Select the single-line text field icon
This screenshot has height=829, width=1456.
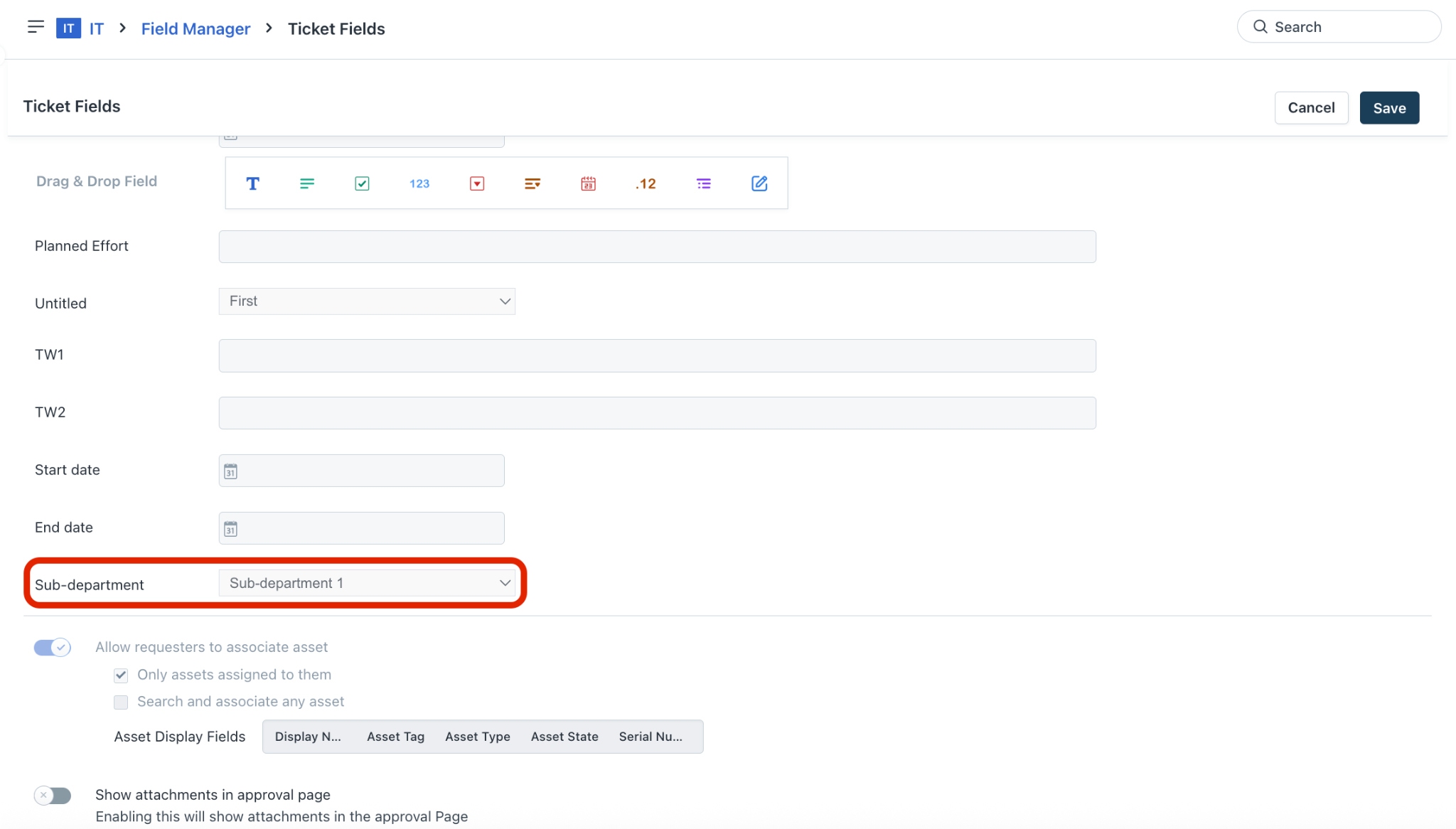[x=252, y=183]
